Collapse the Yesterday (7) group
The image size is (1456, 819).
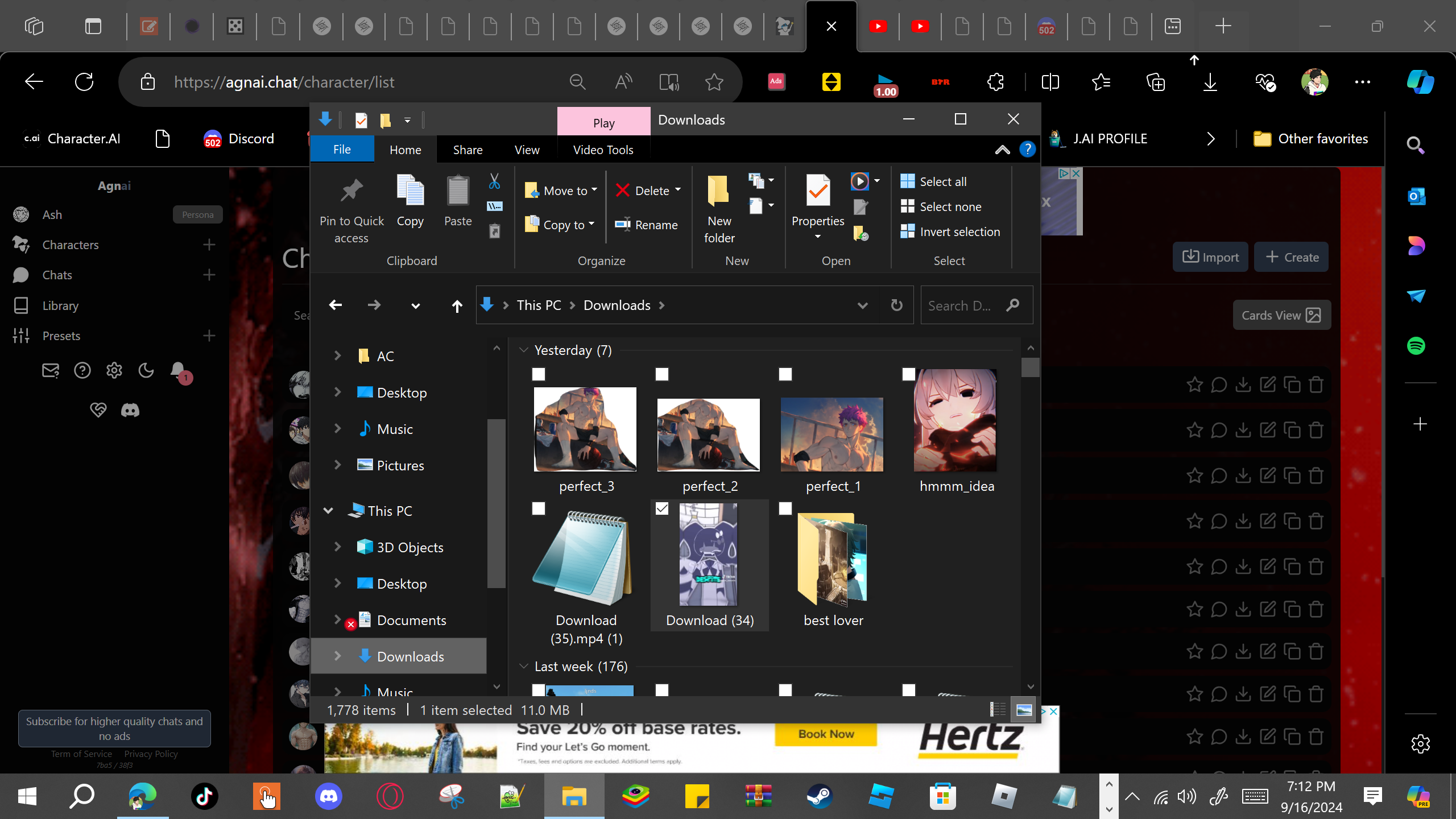(x=524, y=350)
